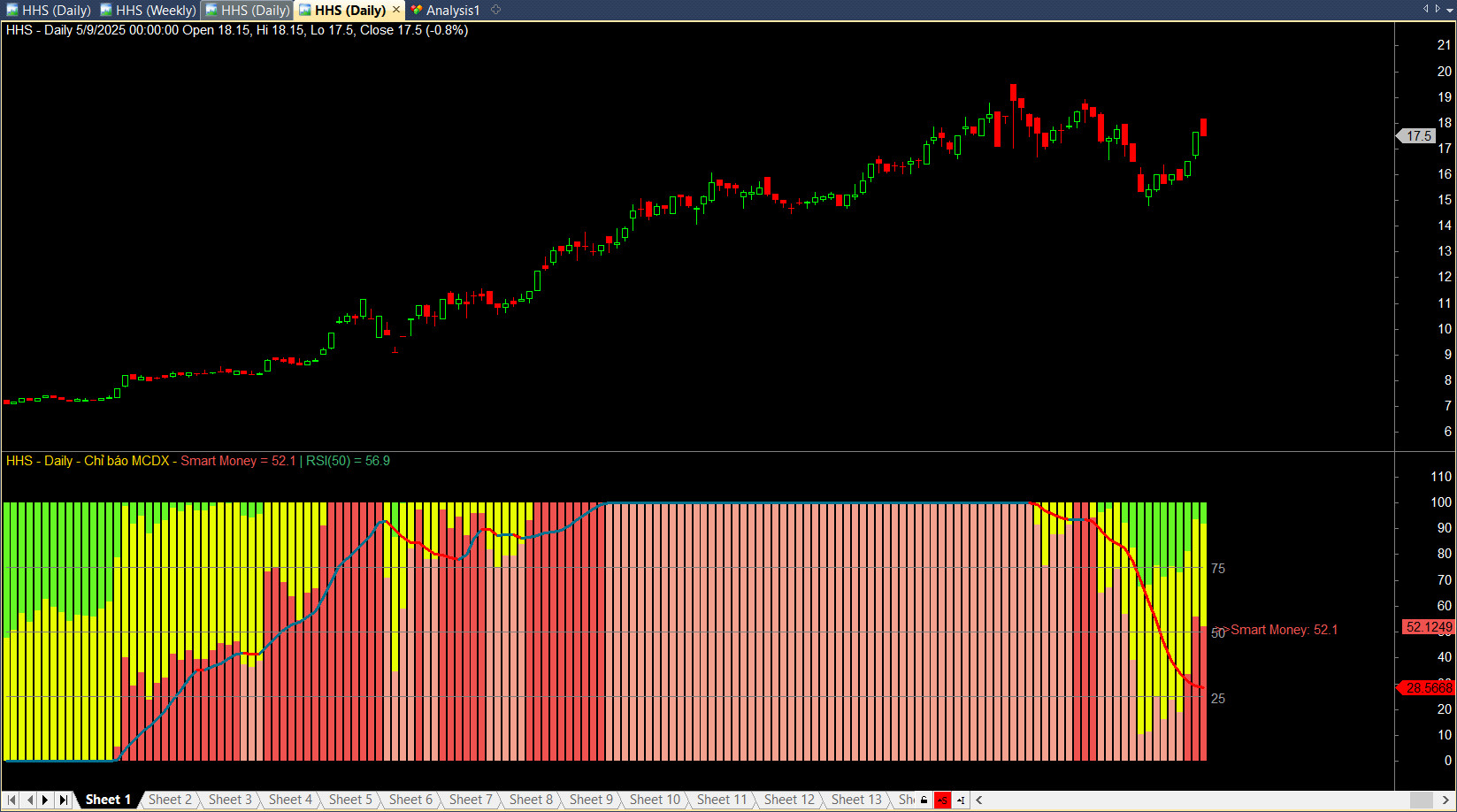The height and width of the screenshot is (812, 1457).
Task: Jump to the last sheet using navigation arrow
Action: point(64,800)
